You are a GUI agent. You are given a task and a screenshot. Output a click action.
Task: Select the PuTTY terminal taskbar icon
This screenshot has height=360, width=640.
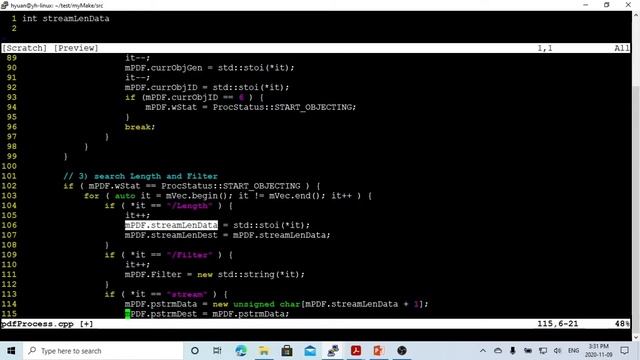point(333,351)
